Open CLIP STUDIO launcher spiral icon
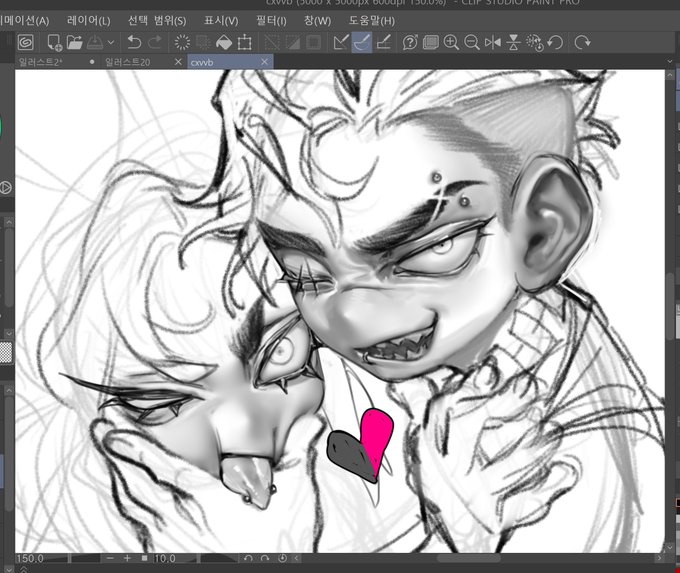 [x=26, y=43]
